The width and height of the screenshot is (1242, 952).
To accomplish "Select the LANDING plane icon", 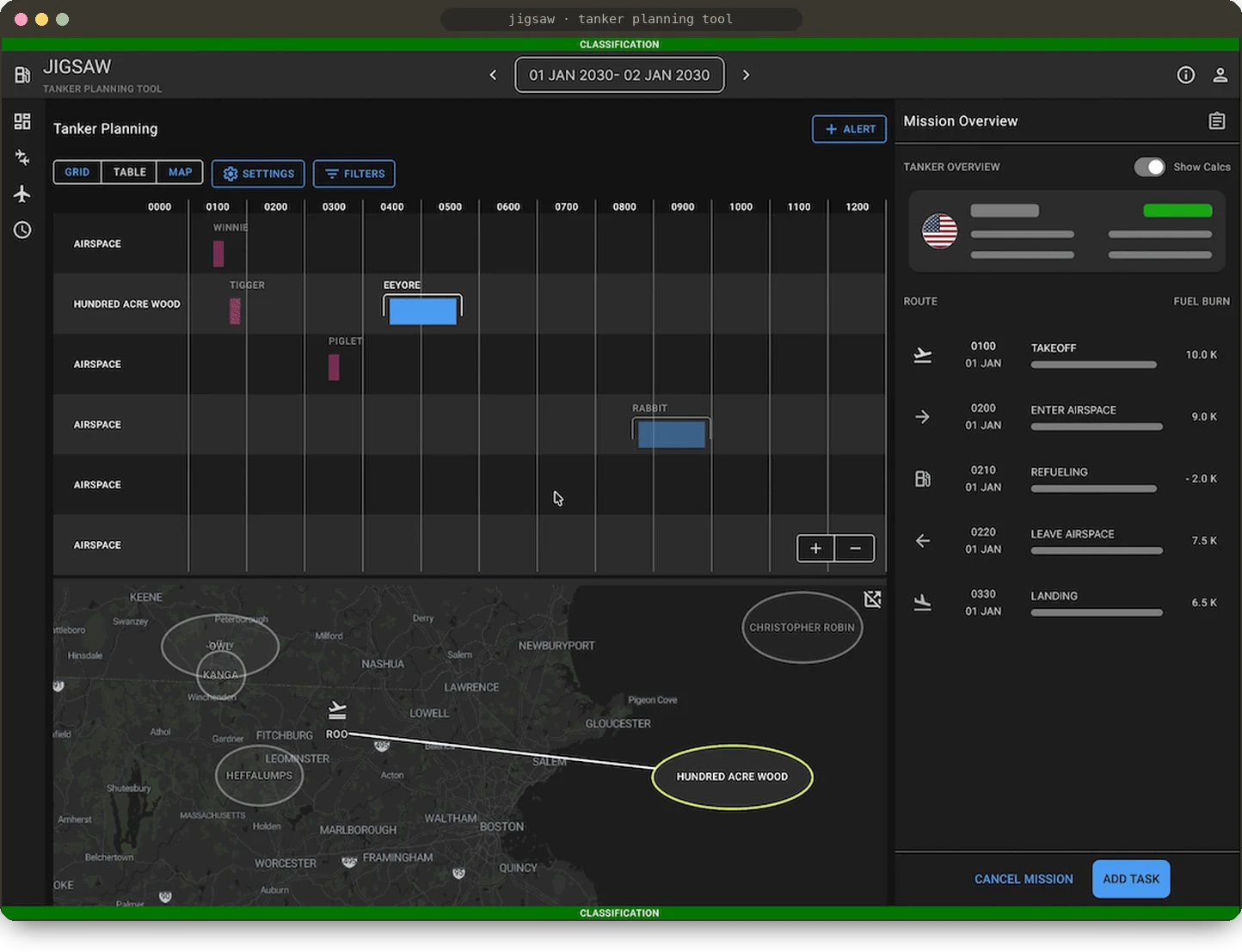I will click(922, 603).
